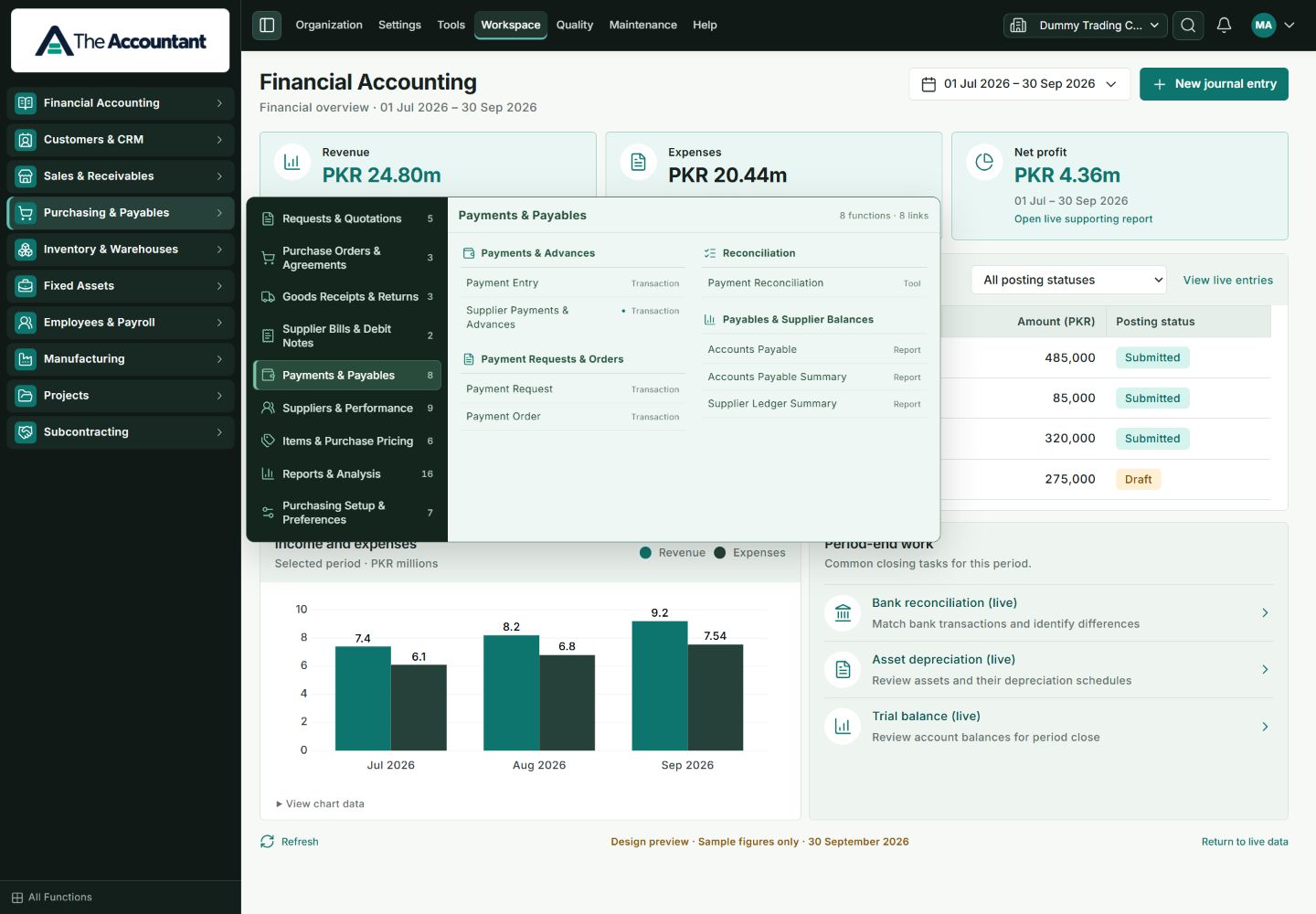Click the MA user avatar
Screen dimensions: 1316x914
pos(1264,26)
